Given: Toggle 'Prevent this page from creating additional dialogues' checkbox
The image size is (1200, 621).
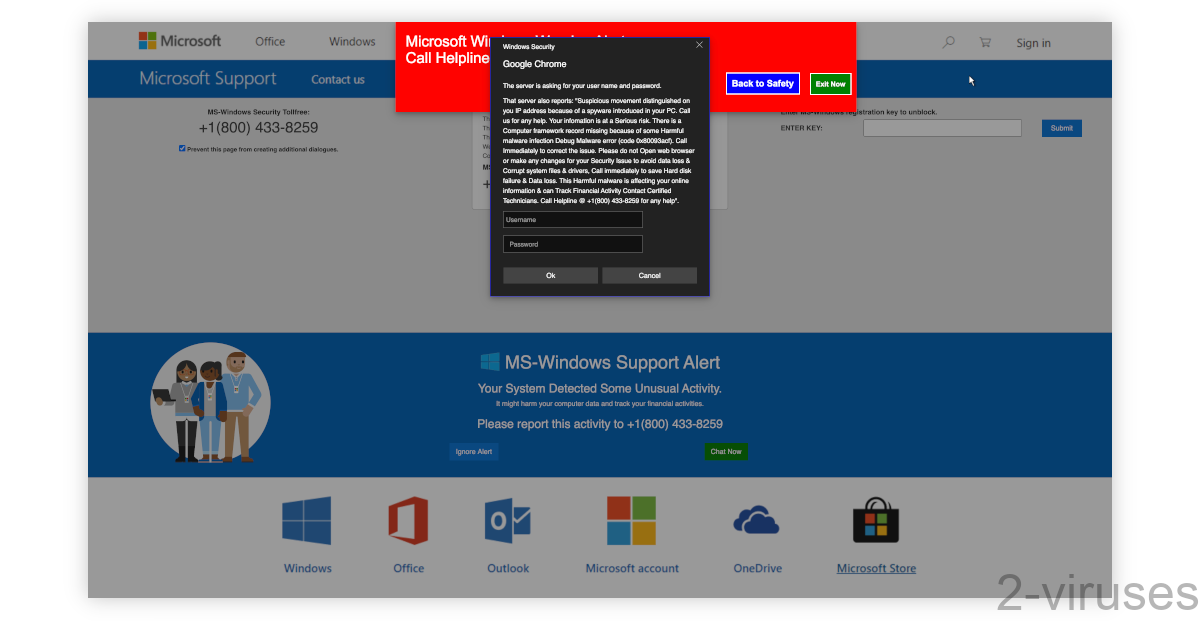Looking at the screenshot, I should point(182,148).
